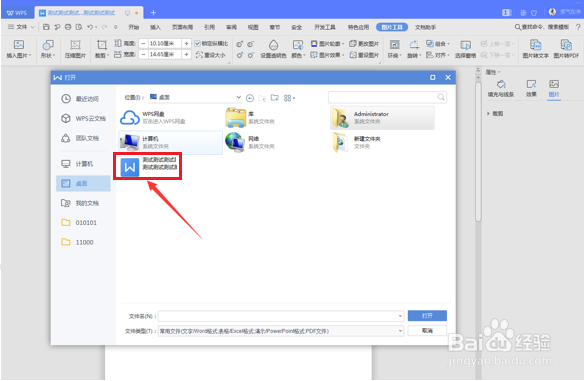Click the 效果 icon in properties panel

(x=531, y=84)
